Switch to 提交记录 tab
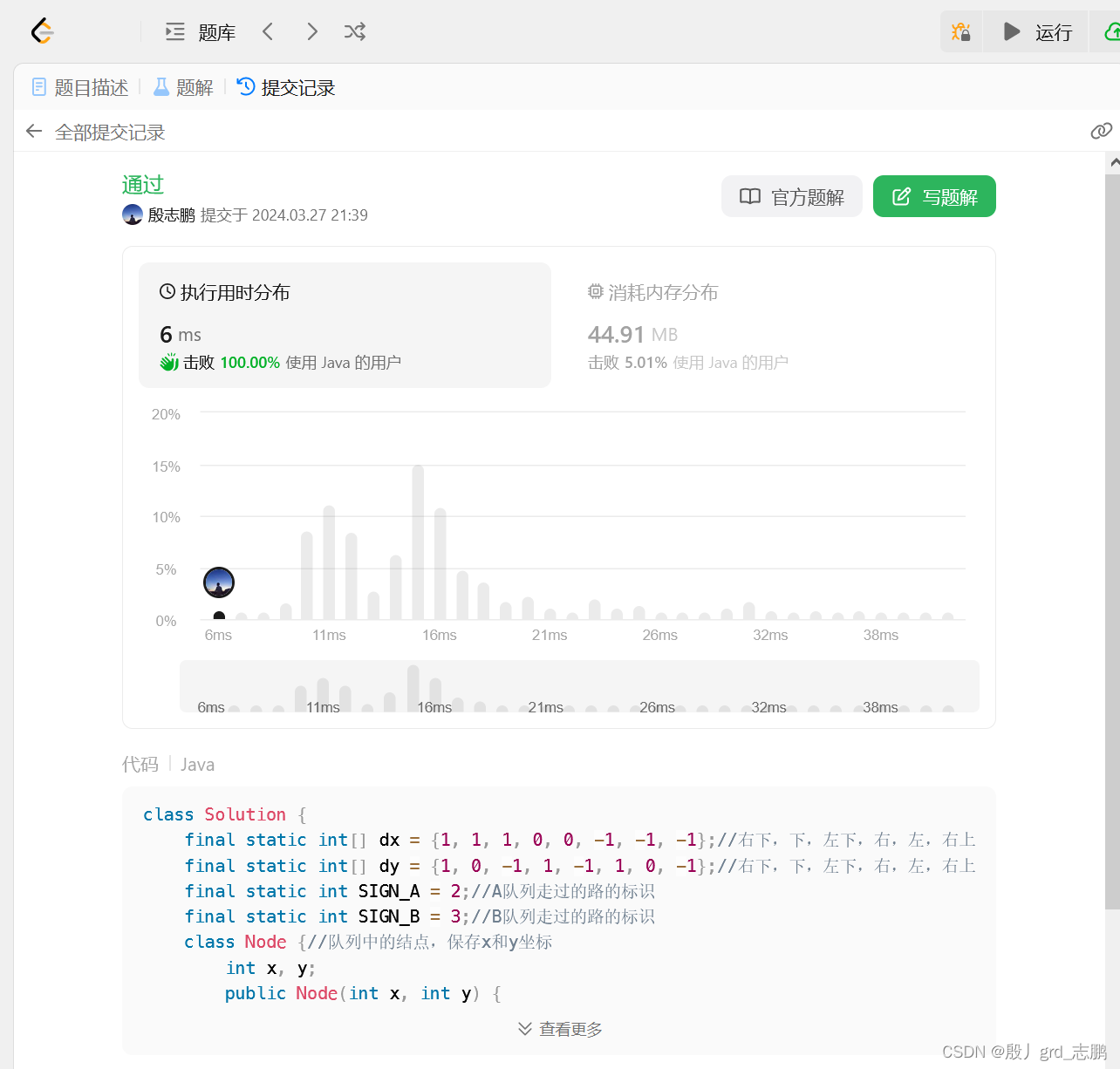This screenshot has height=1069, width=1120. 286,87
